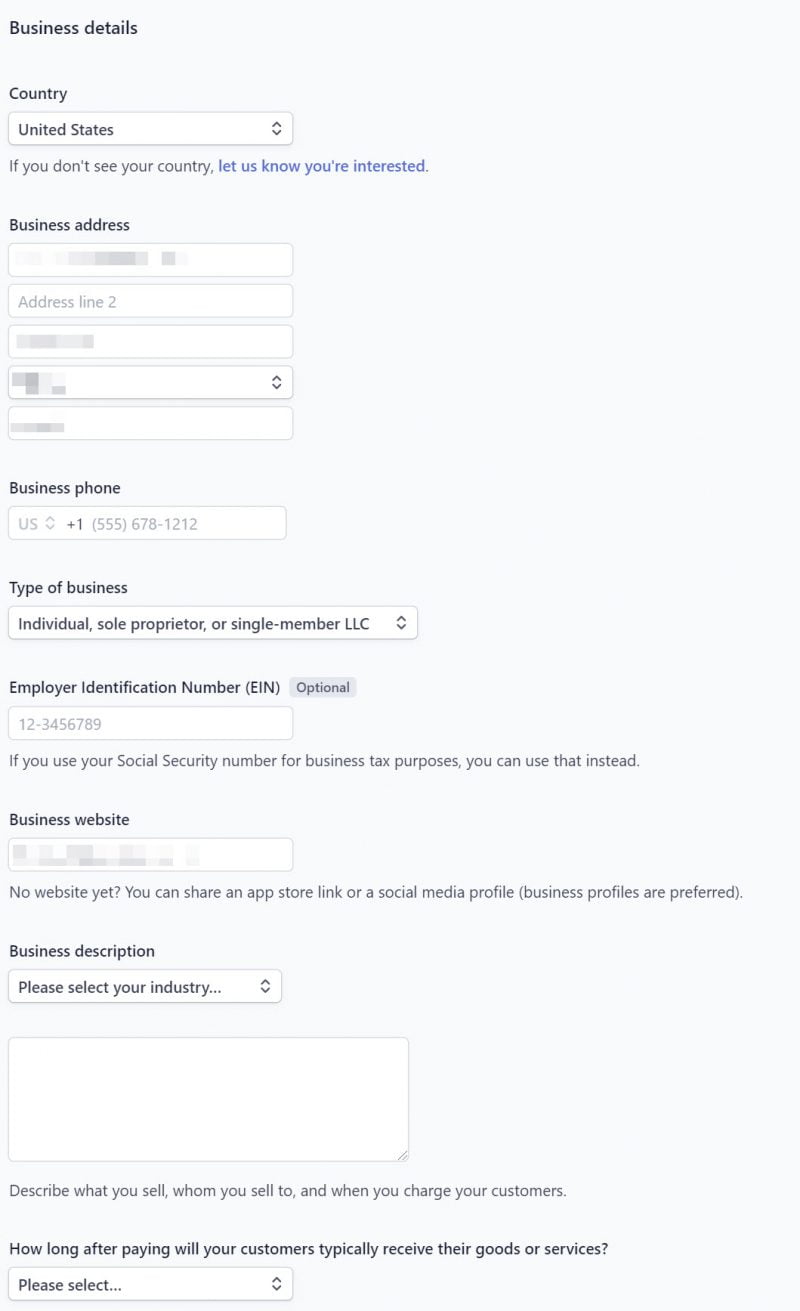Click the ZIP code field under Business address

click(150, 423)
